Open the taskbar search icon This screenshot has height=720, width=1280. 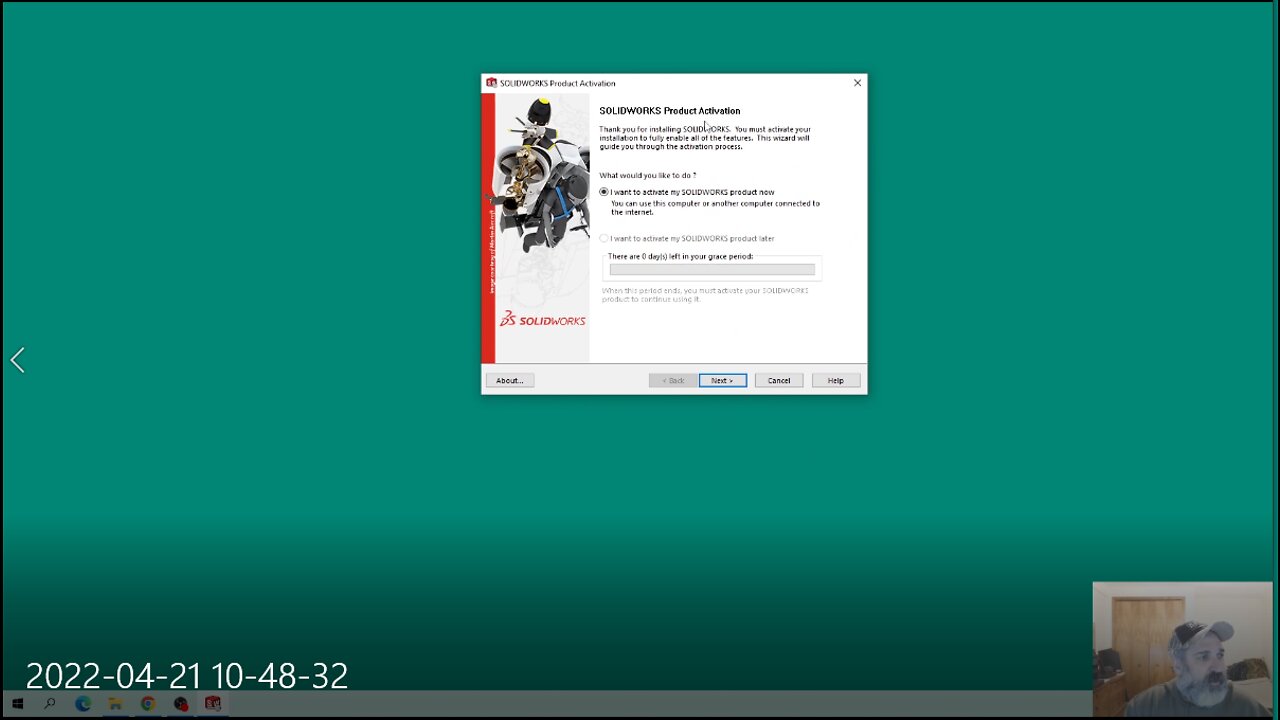tap(49, 704)
